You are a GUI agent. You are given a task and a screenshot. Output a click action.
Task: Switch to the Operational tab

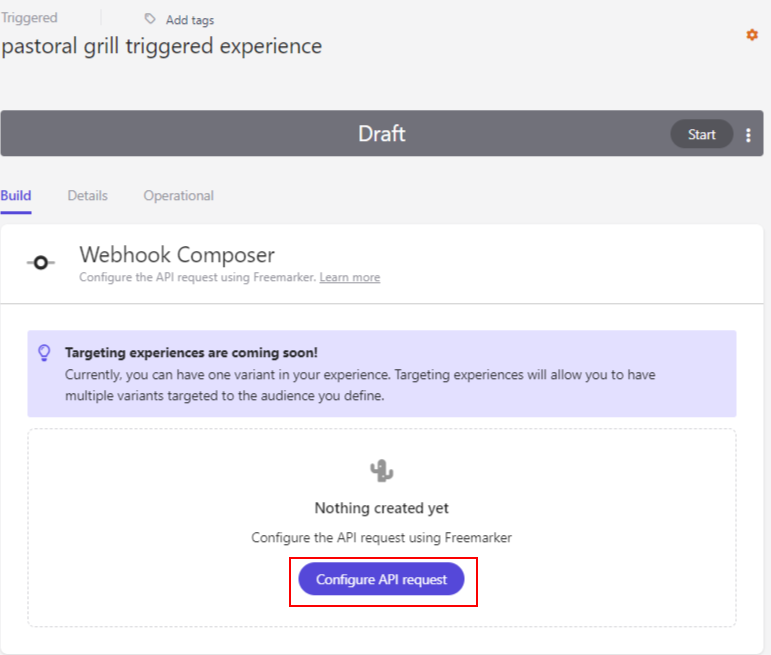(x=178, y=196)
